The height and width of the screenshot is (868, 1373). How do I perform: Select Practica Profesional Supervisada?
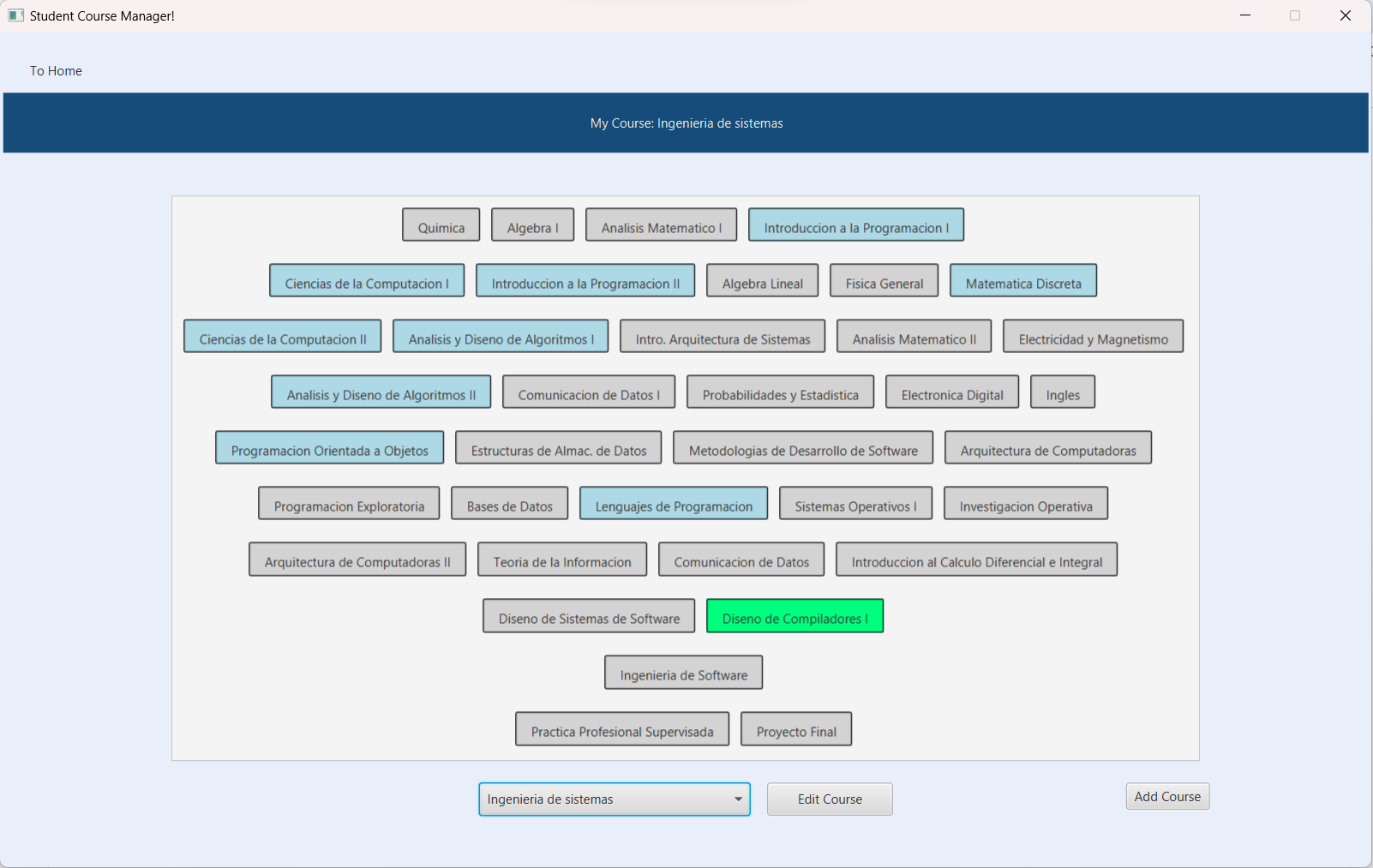(621, 729)
